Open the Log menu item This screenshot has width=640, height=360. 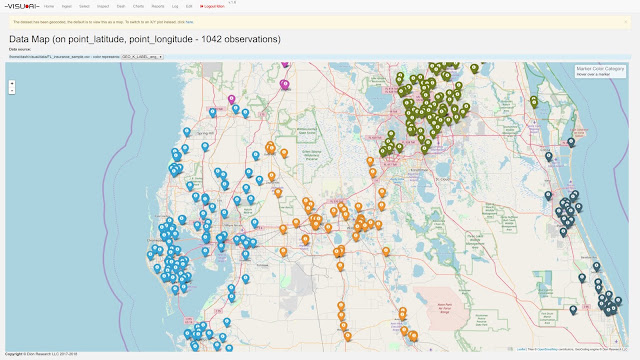(x=175, y=7)
